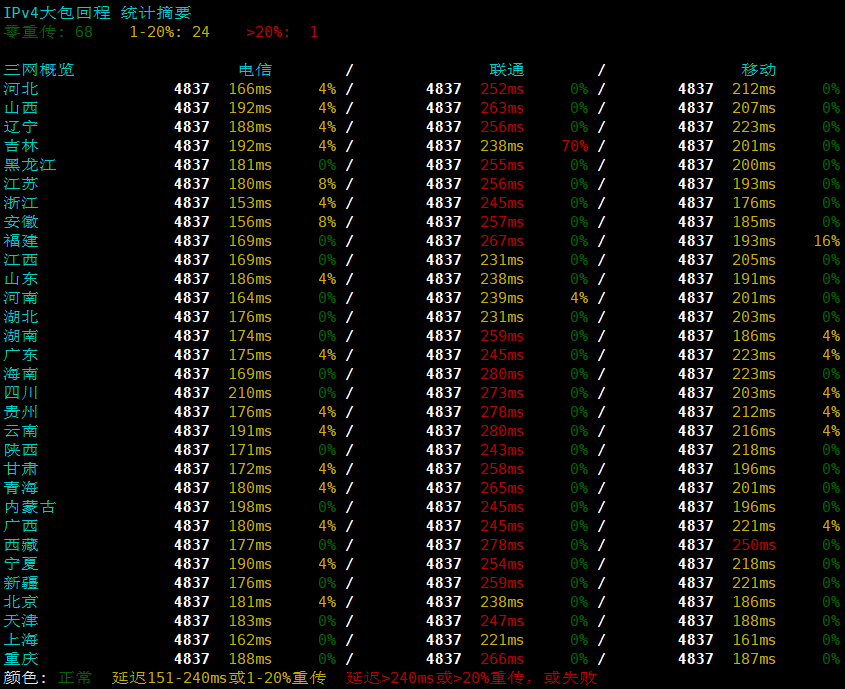Screen dimensions: 845x689
Task: Click 243ms value in 陕西 row
Action: (x=502, y=450)
